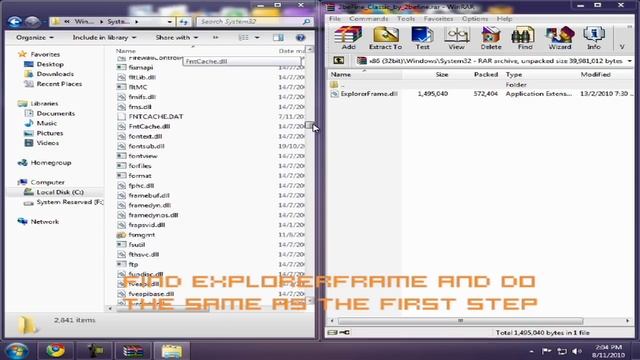Open the Tools menu in WinRAR

[406, 19]
